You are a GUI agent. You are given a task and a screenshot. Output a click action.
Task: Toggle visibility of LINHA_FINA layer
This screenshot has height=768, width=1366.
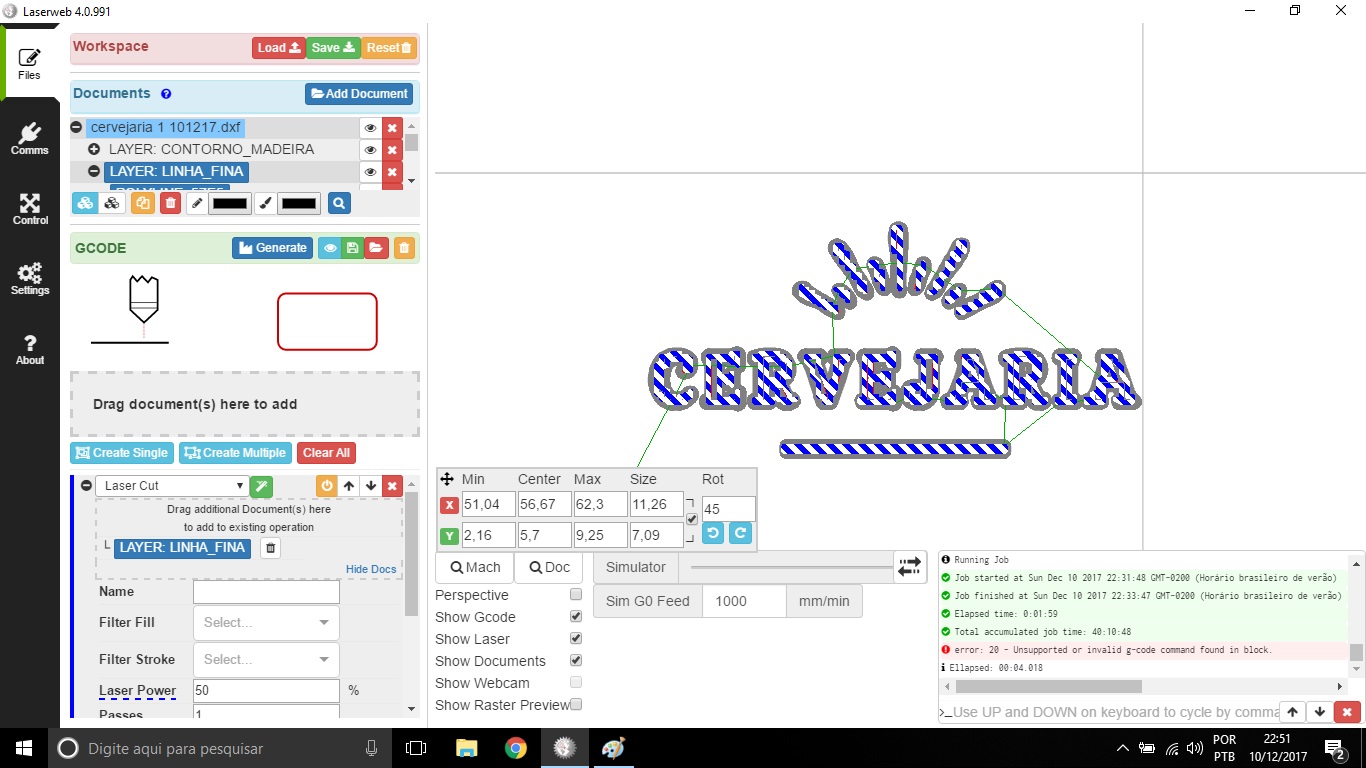coord(370,172)
